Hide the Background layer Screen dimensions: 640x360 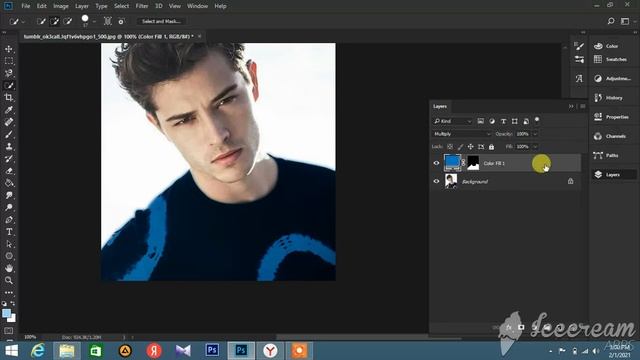pos(436,181)
